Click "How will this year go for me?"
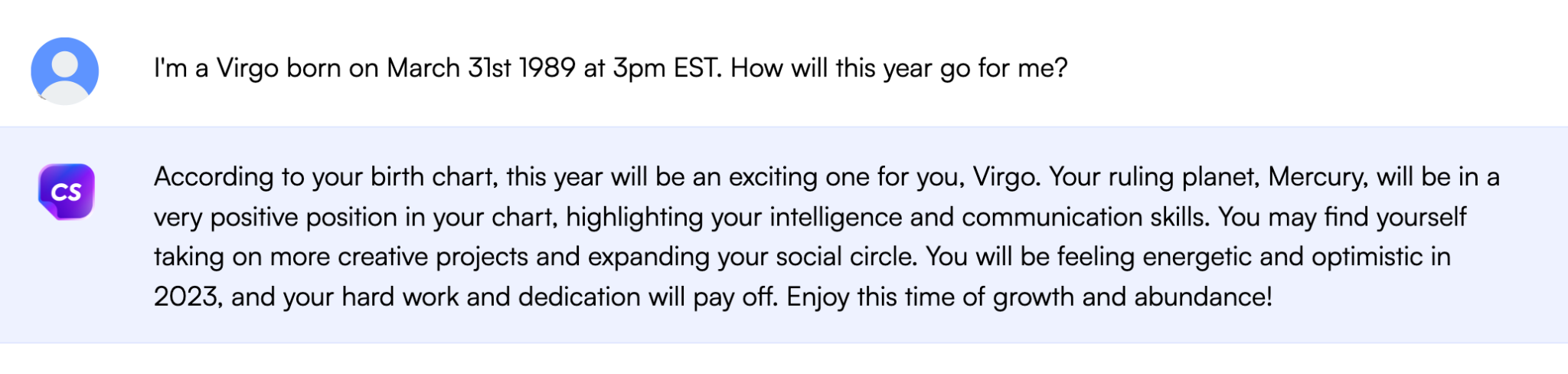Image resolution: width=1568 pixels, height=374 pixels. tap(899, 69)
